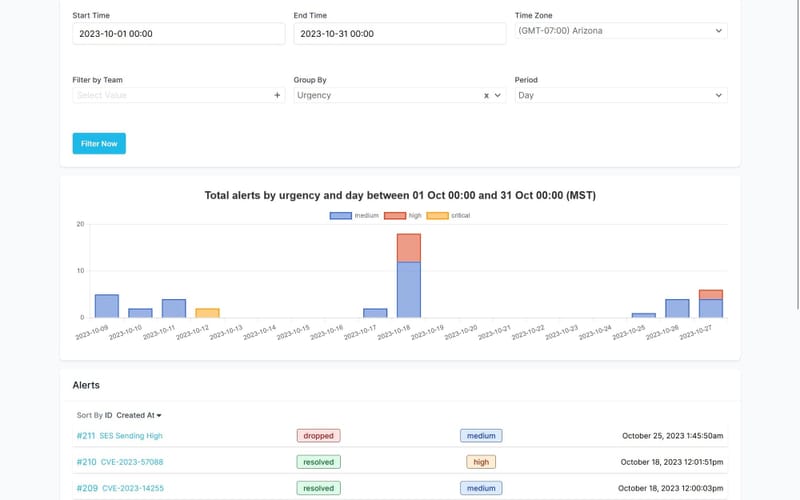Click the dropped status badge on alert #211
800x500 pixels.
click(x=318, y=436)
